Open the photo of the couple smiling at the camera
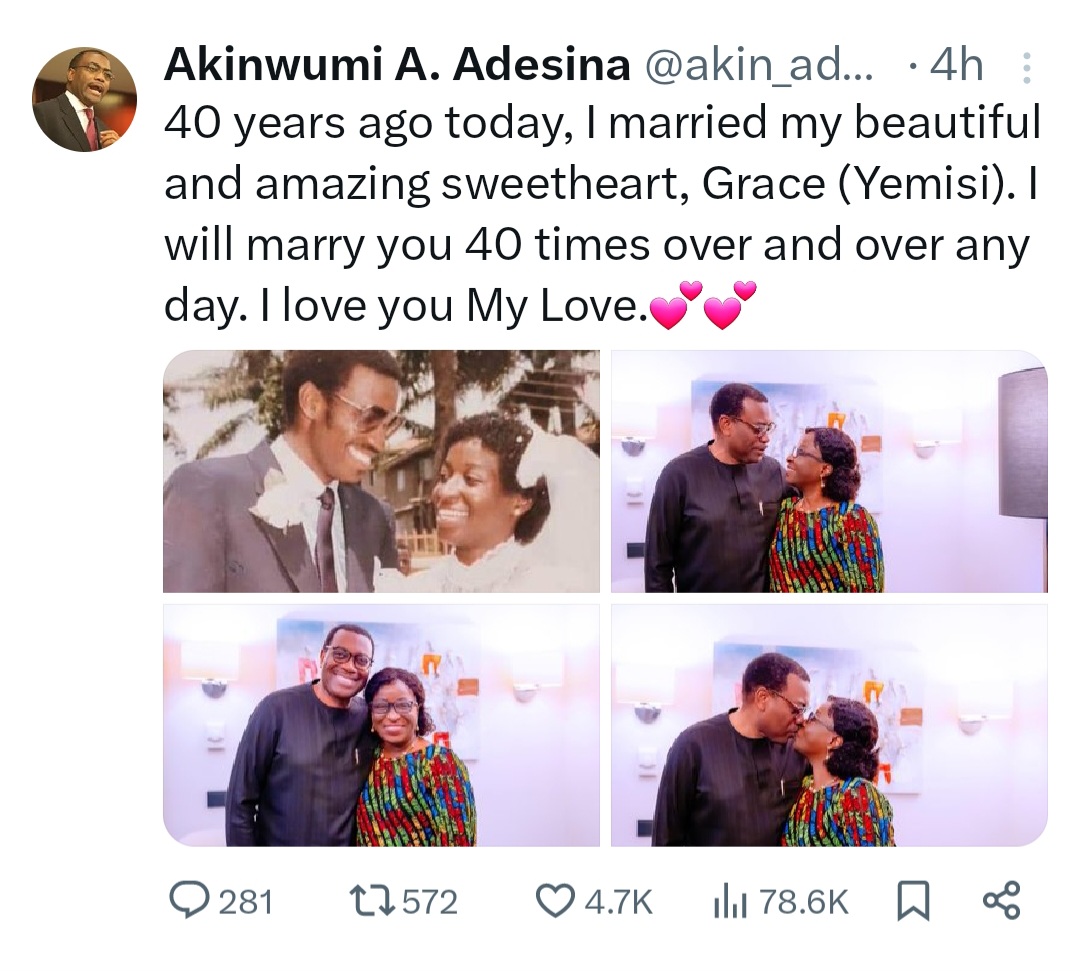The image size is (1080, 971). click(x=381, y=725)
